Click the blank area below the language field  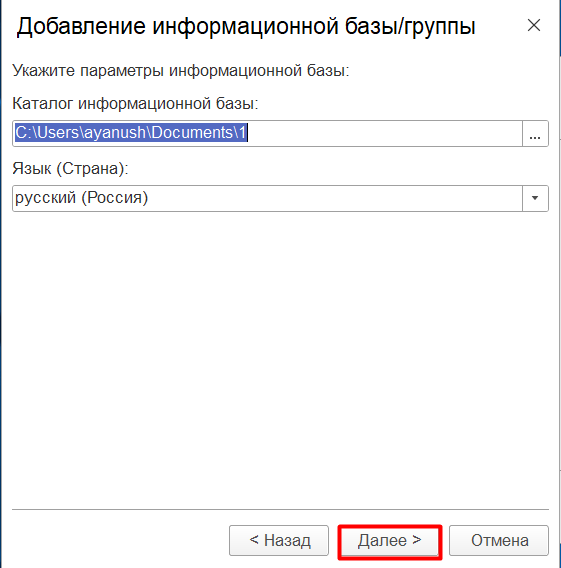tap(280, 359)
